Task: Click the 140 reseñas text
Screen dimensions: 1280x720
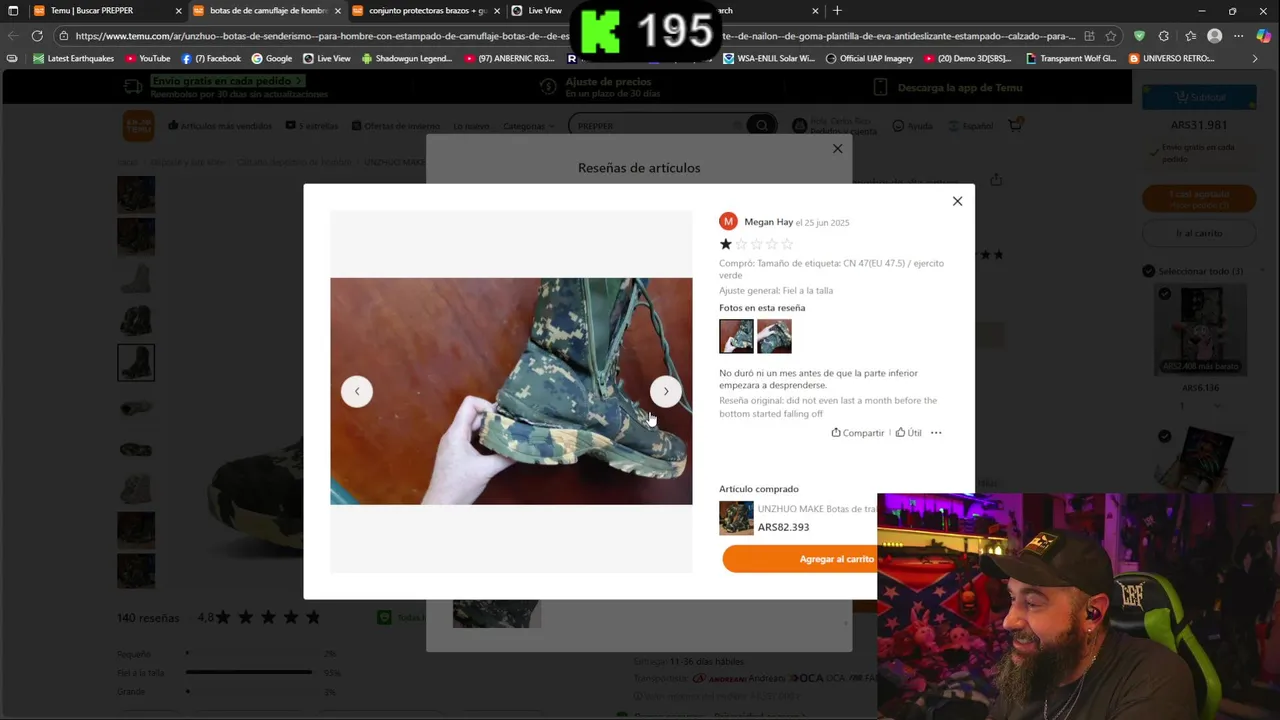Action: click(x=148, y=618)
